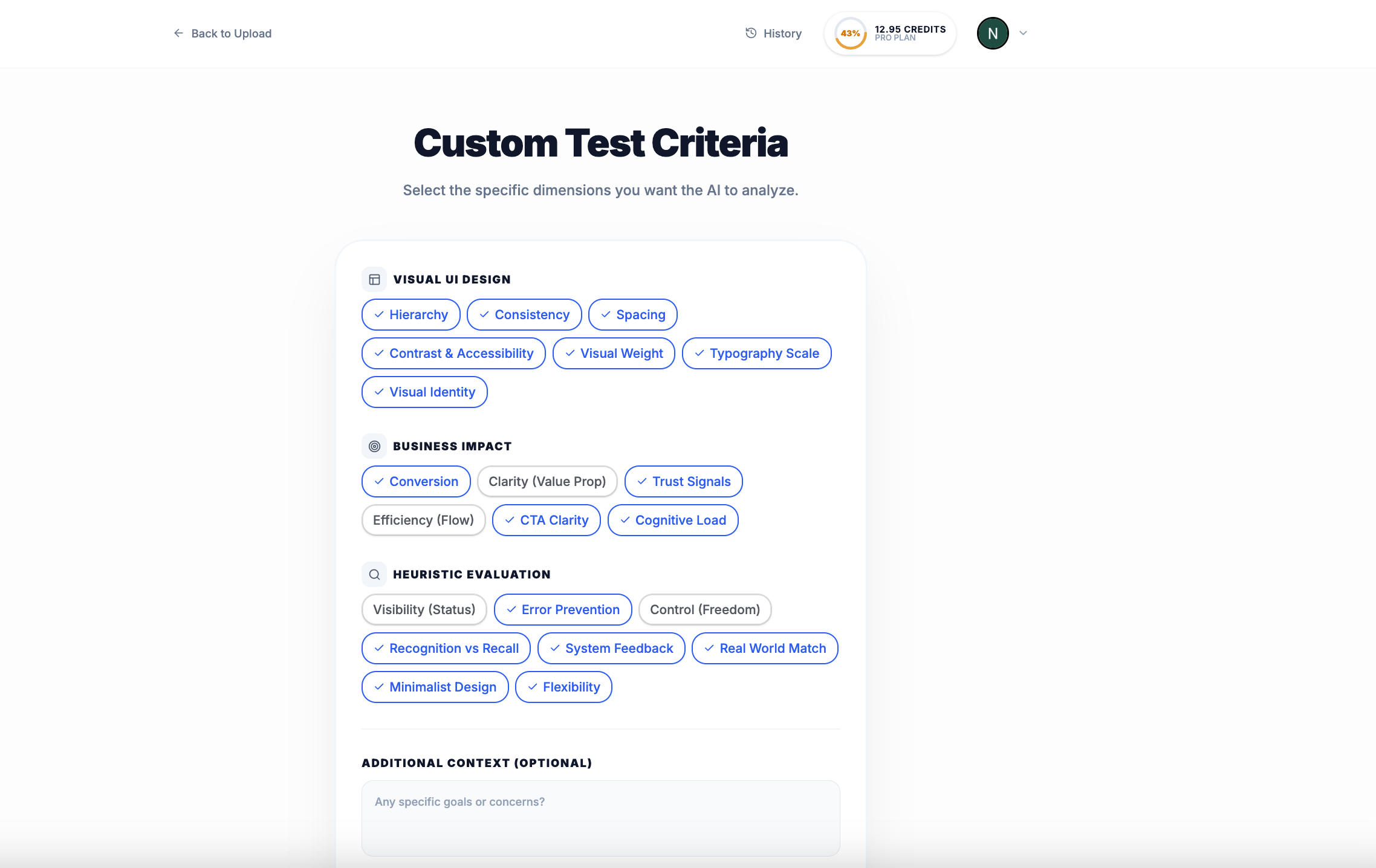Enable the Control (Freedom) criterion
The image size is (1376, 868).
click(704, 609)
